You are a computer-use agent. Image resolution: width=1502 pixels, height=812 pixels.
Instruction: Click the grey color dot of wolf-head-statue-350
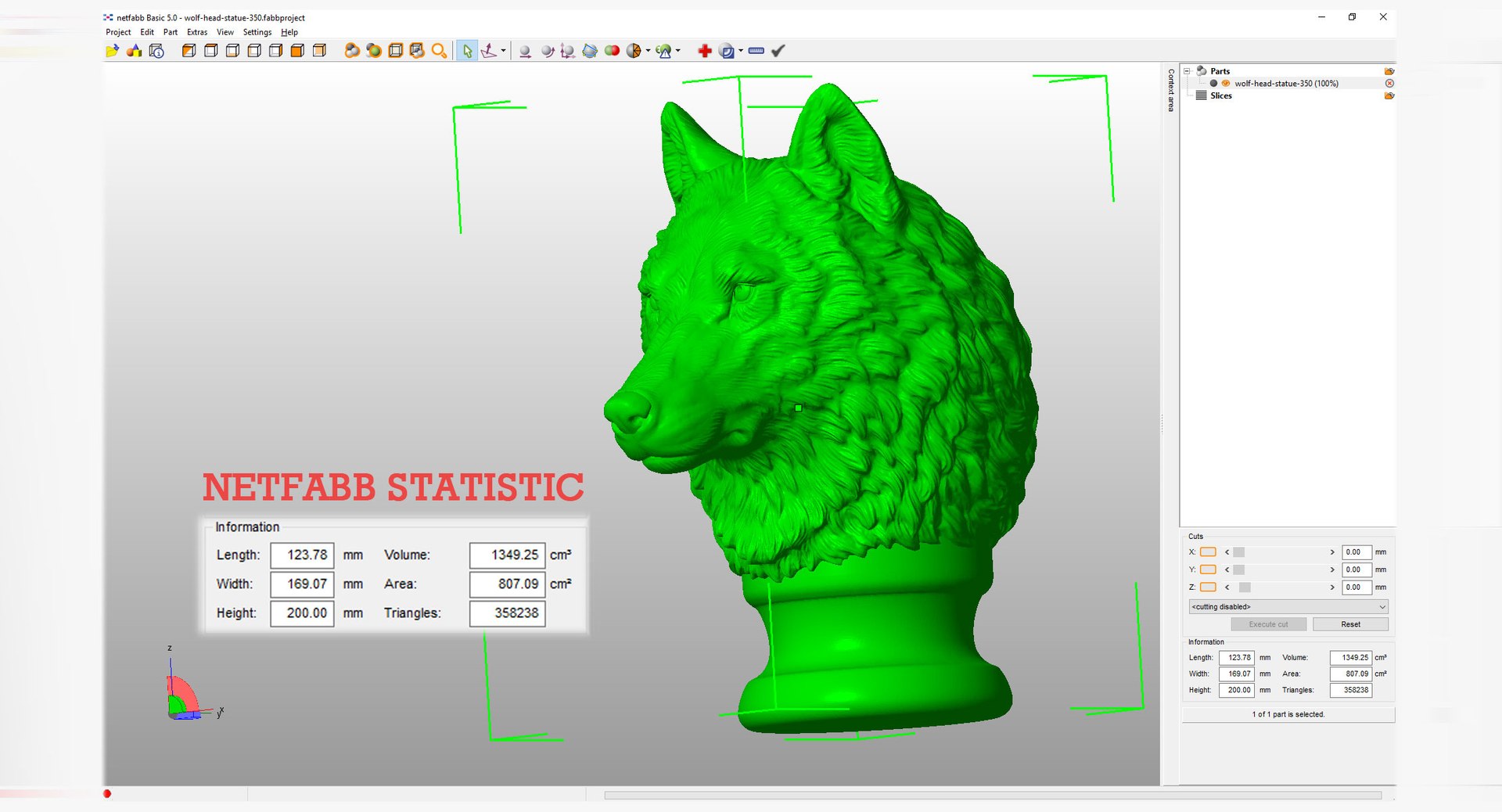[x=1214, y=83]
